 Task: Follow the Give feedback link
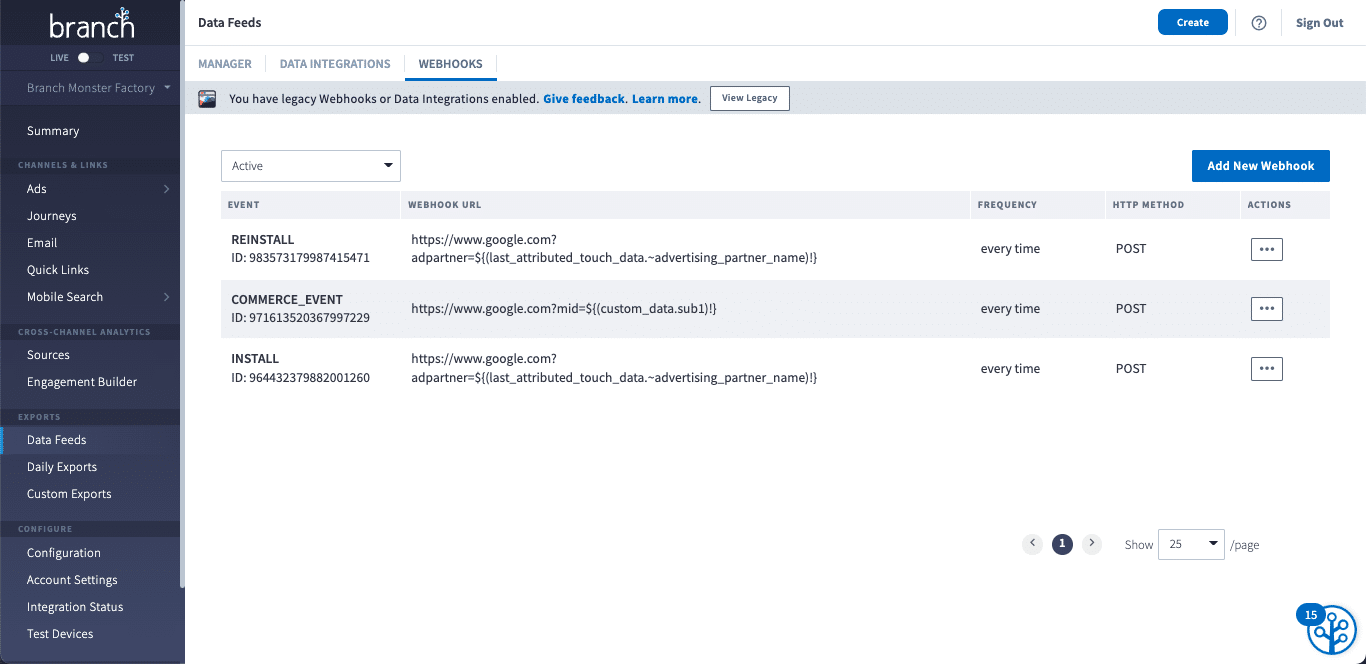point(583,98)
